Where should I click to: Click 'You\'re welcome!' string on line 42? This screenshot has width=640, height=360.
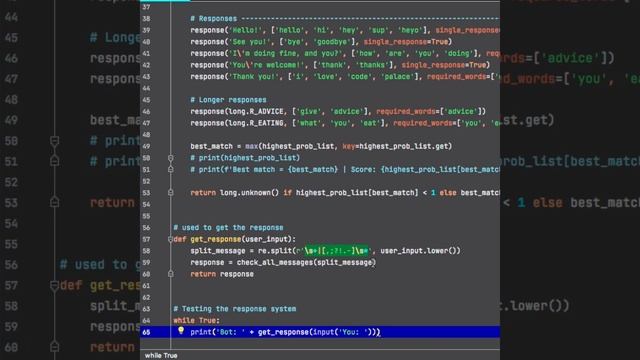(266, 65)
